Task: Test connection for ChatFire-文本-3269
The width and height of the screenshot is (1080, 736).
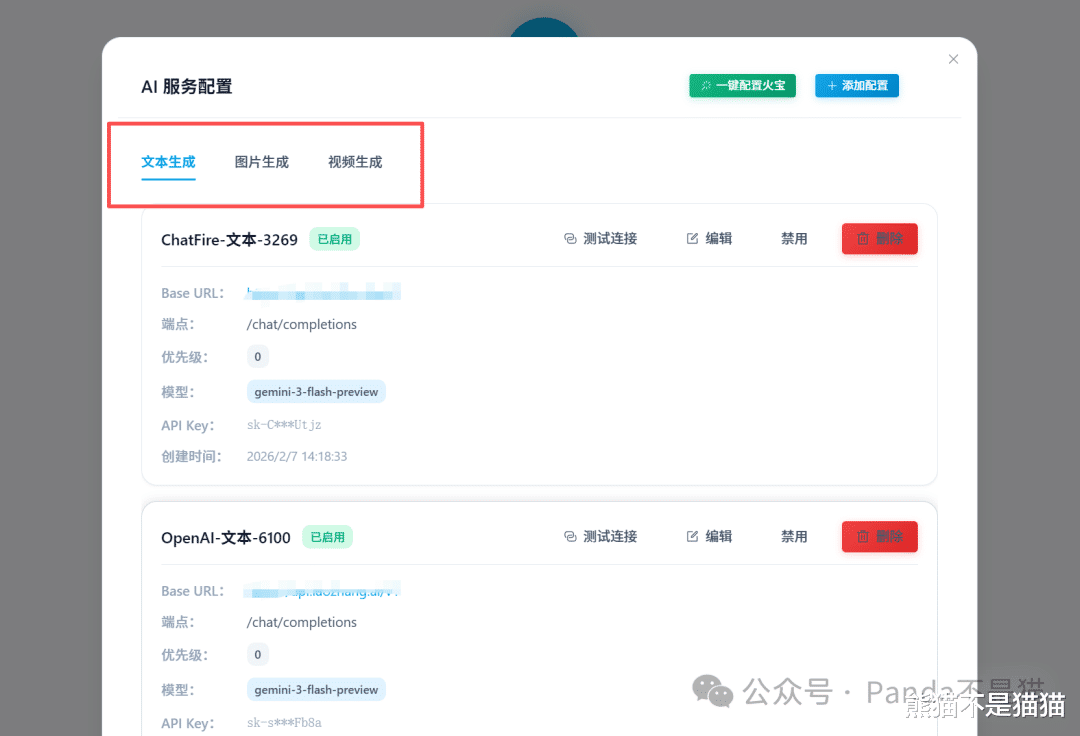Action: [x=600, y=238]
